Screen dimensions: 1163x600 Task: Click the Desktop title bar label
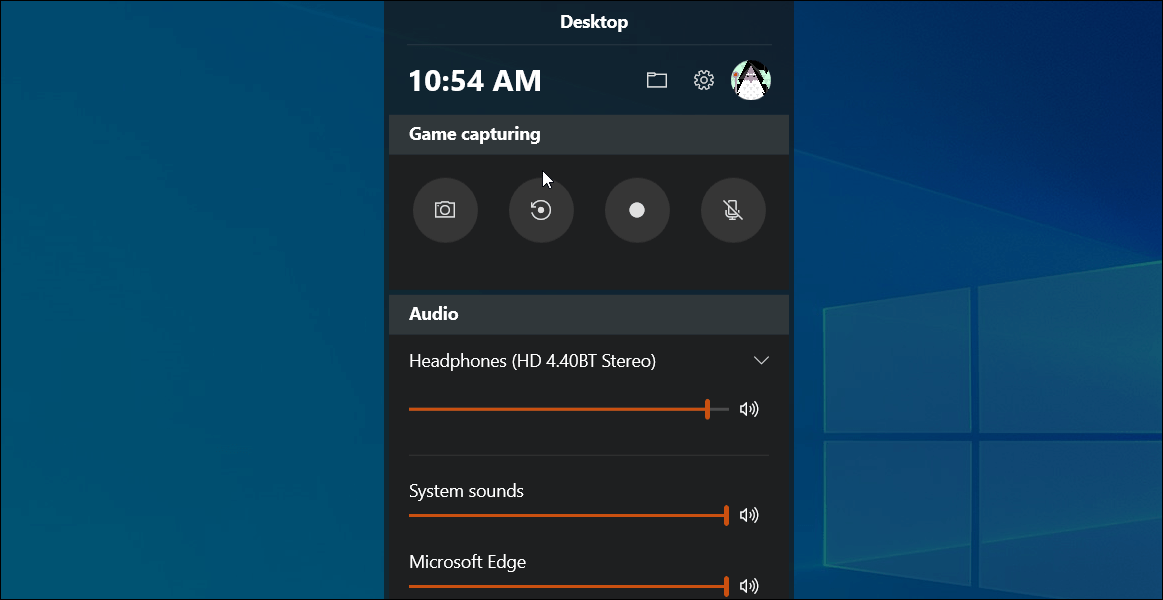[x=594, y=21]
